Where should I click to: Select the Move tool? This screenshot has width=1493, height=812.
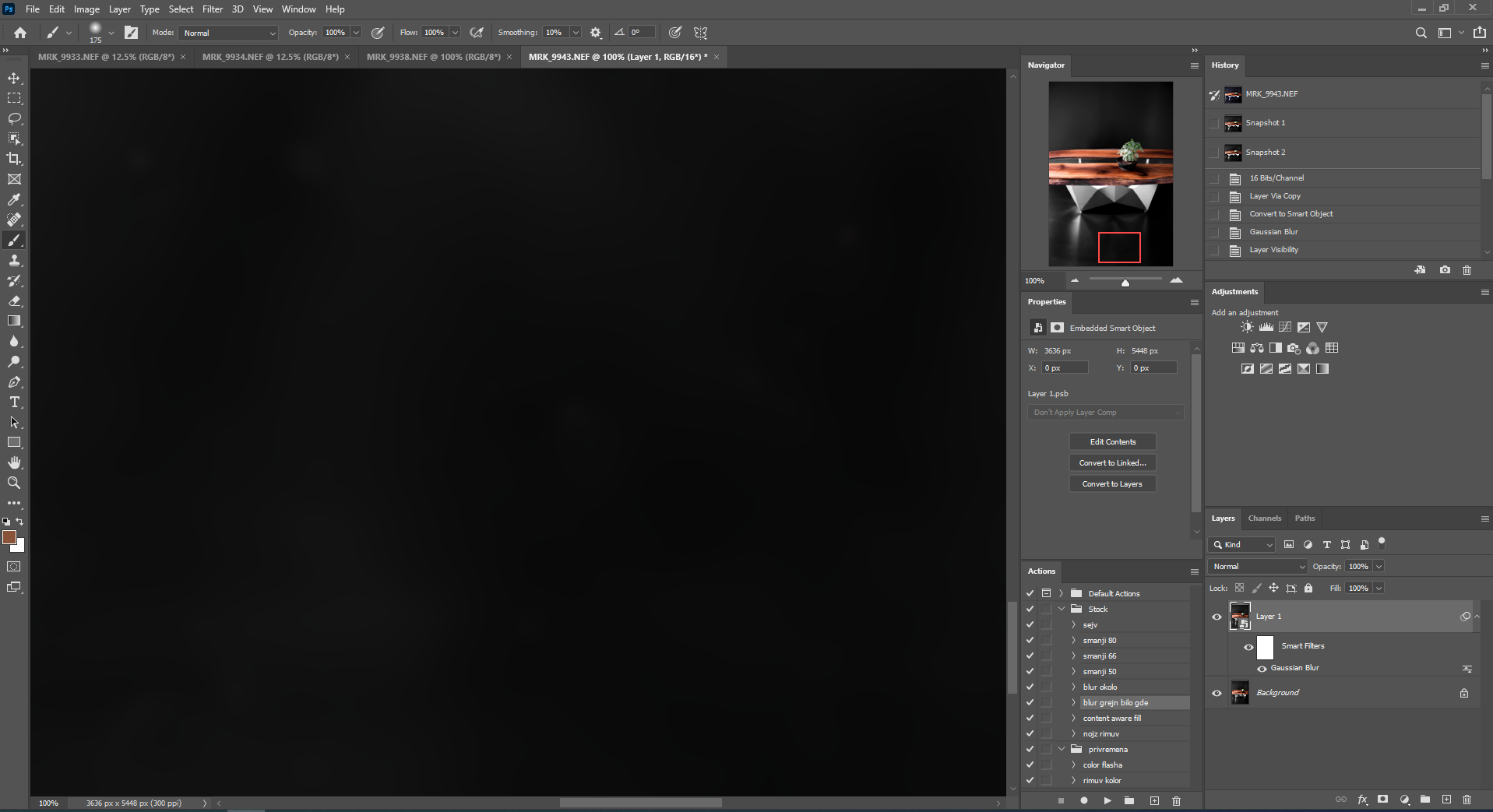coord(14,78)
